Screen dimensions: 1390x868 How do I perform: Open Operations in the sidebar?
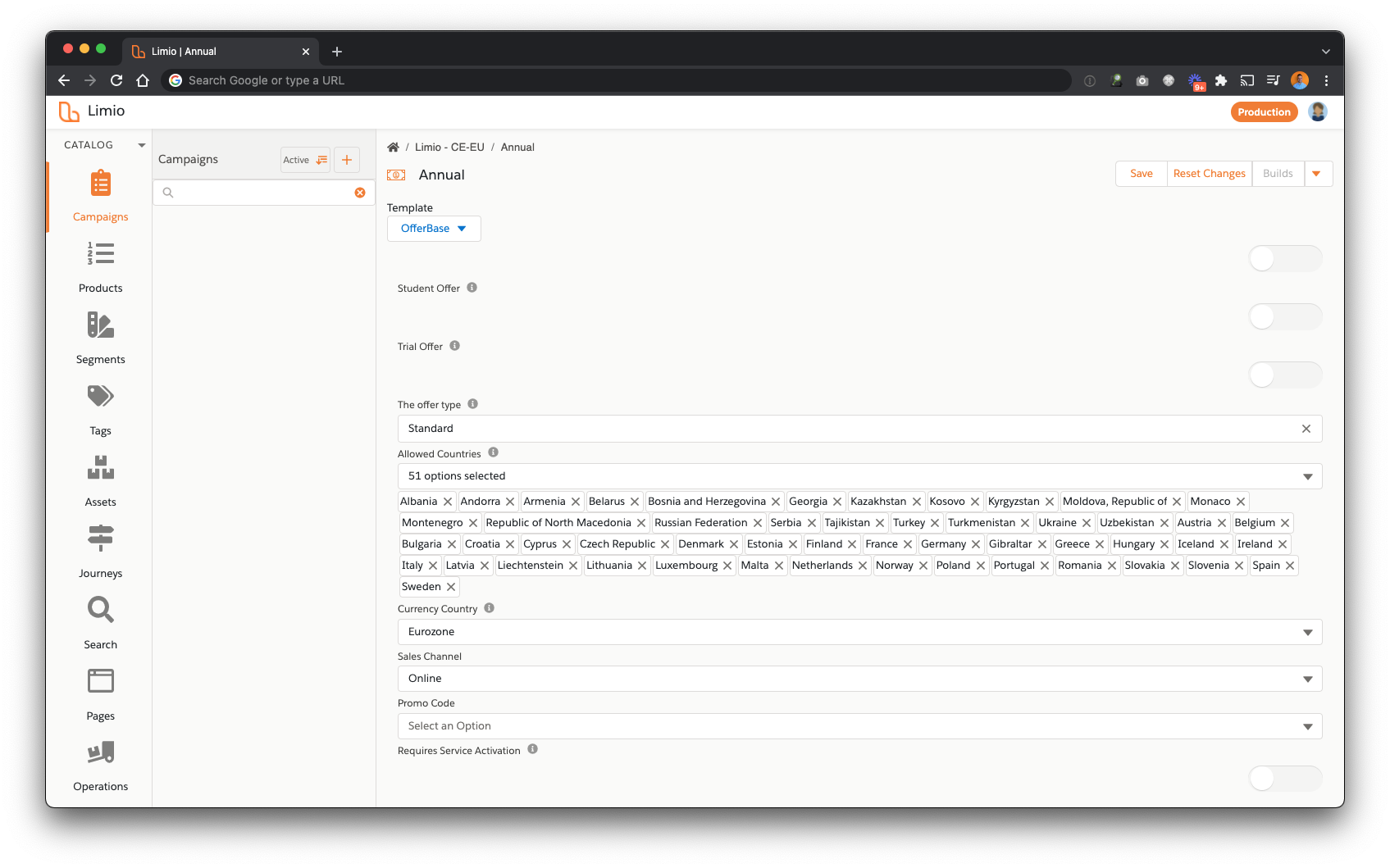coord(100,766)
